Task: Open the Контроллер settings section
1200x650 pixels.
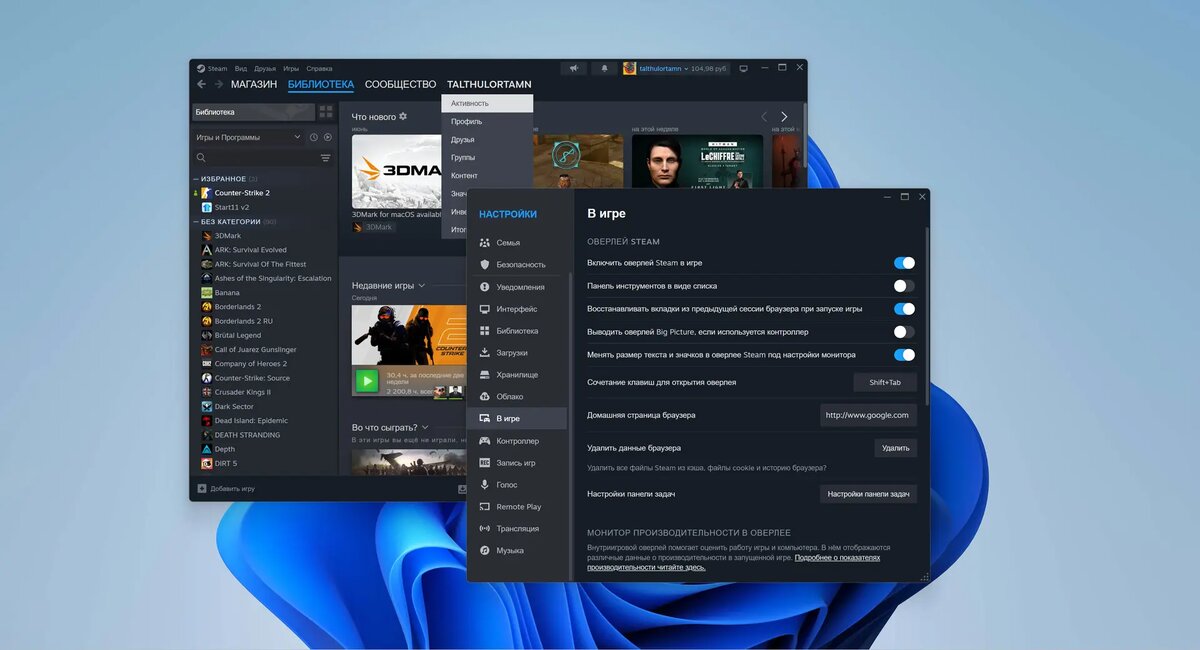Action: pyautogui.click(x=517, y=441)
